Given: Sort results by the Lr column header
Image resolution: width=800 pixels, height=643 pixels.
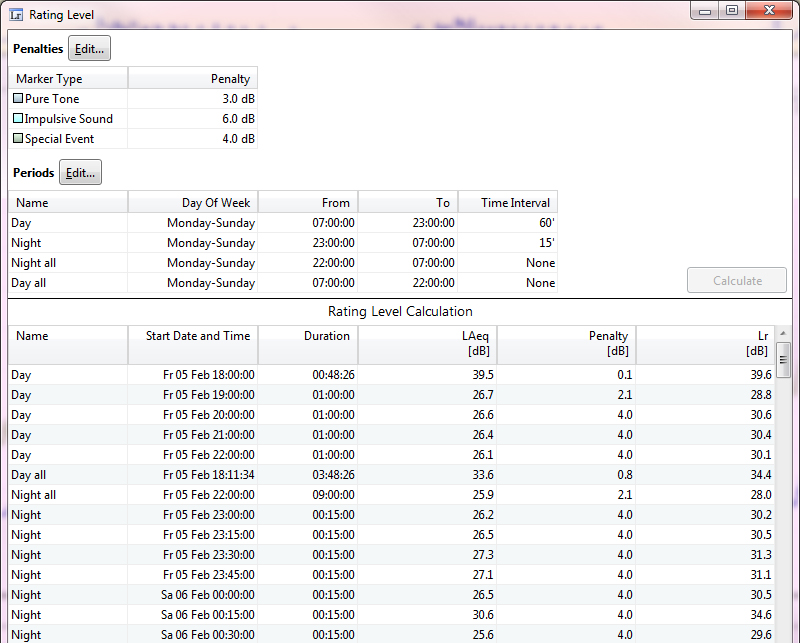Looking at the screenshot, I should [705, 343].
